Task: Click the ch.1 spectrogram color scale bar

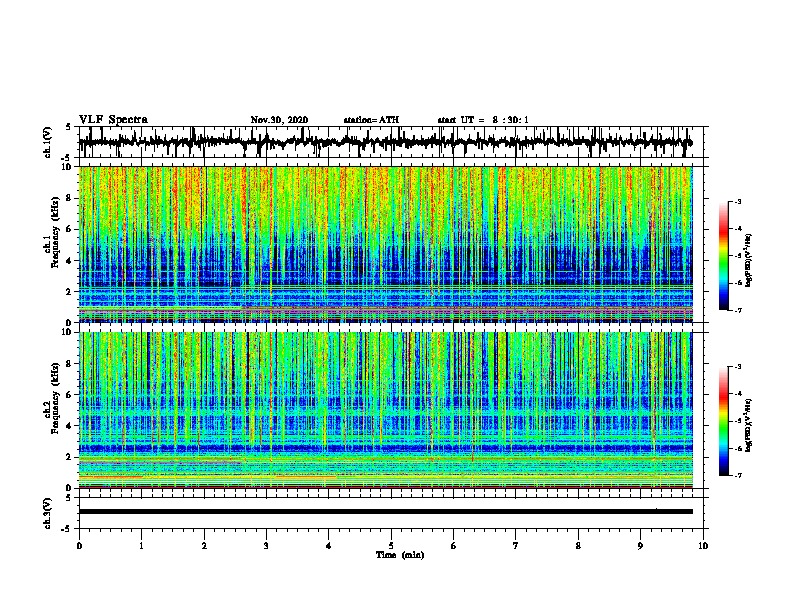Action: (x=723, y=256)
